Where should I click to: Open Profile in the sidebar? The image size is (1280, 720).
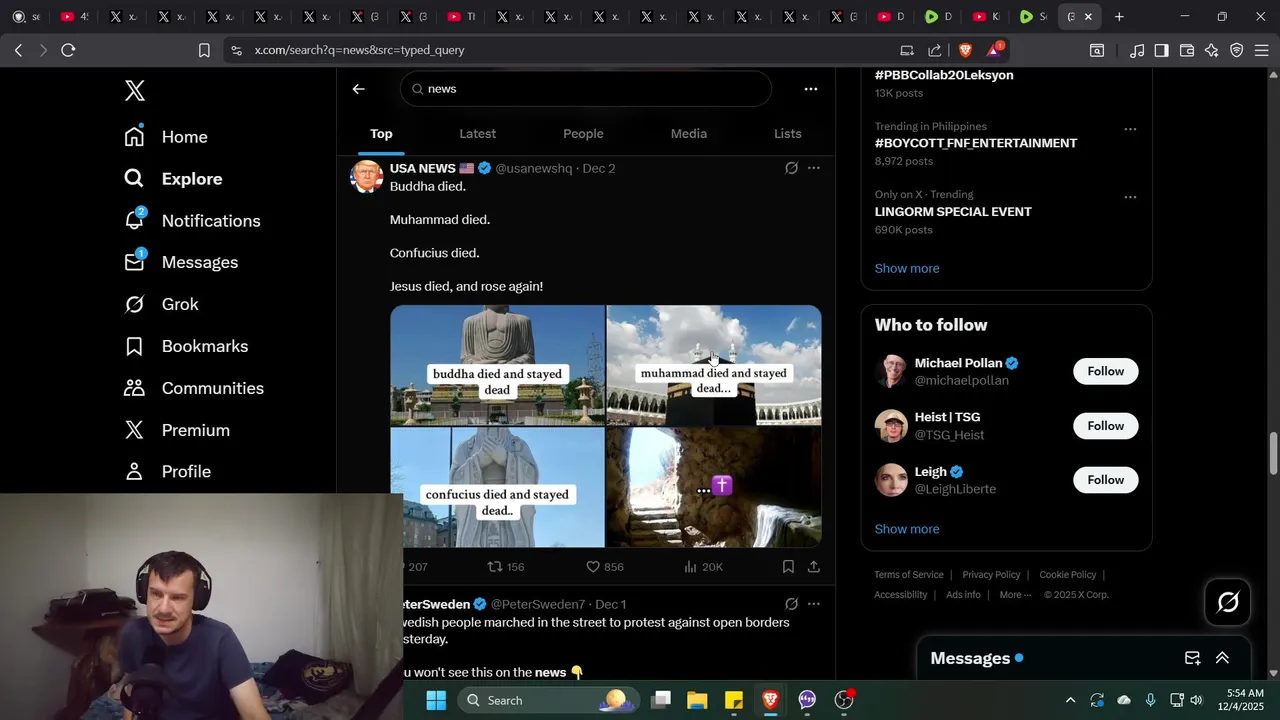click(167, 472)
